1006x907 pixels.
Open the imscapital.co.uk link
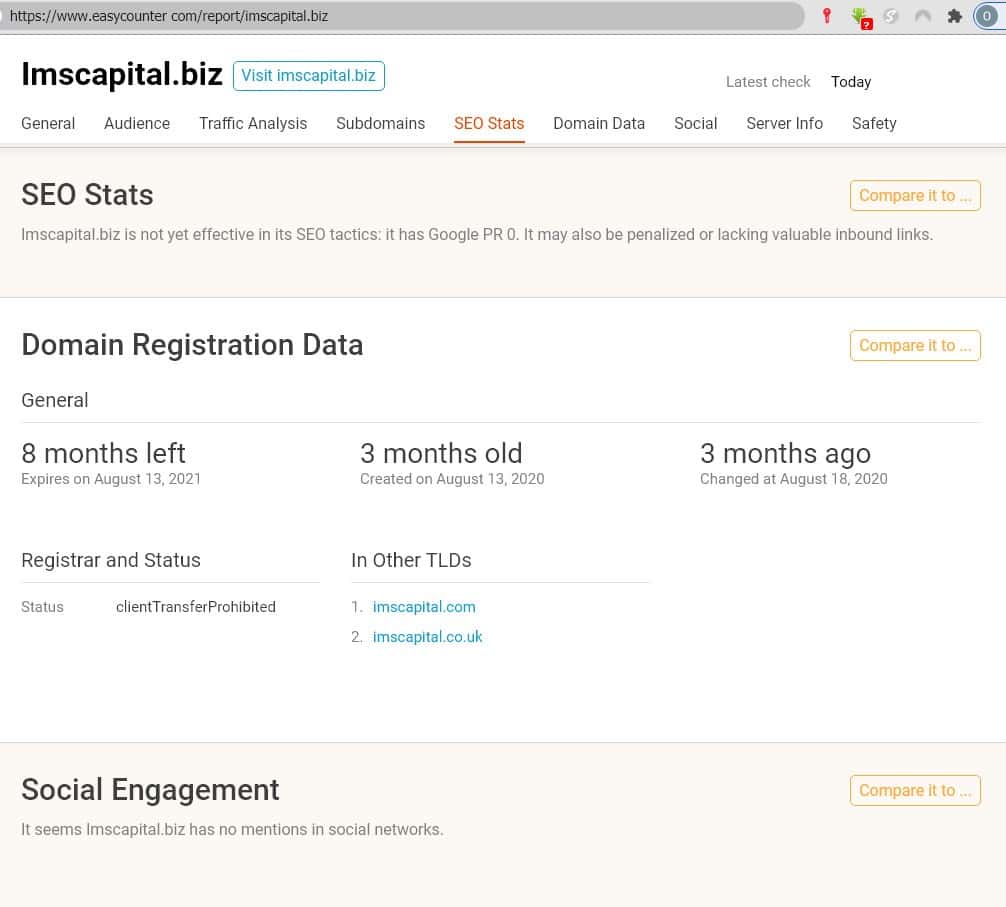427,637
